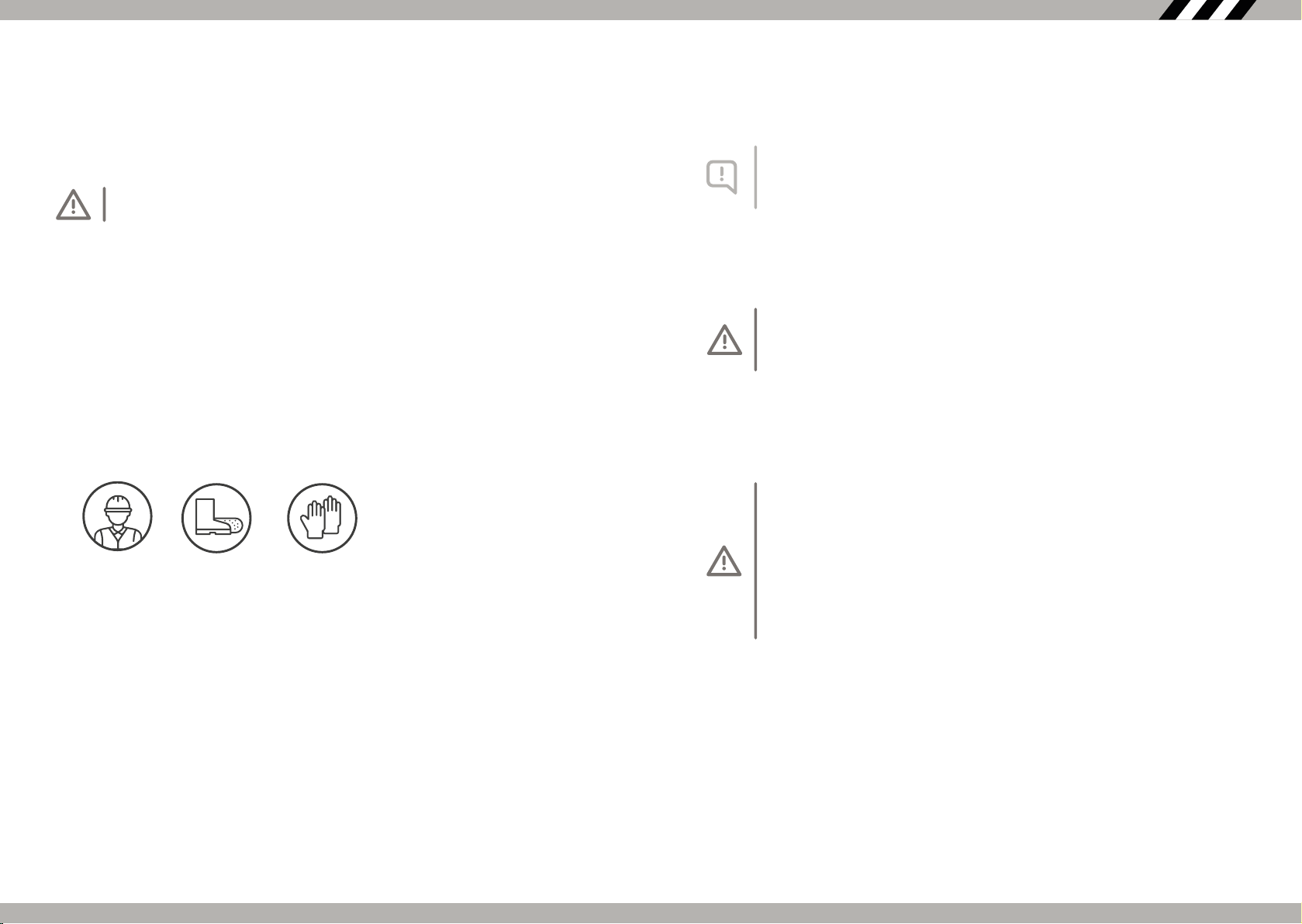The width and height of the screenshot is (1302, 924).
Task: Click the exclamation mark inside the speech bubble
Action: [721, 174]
